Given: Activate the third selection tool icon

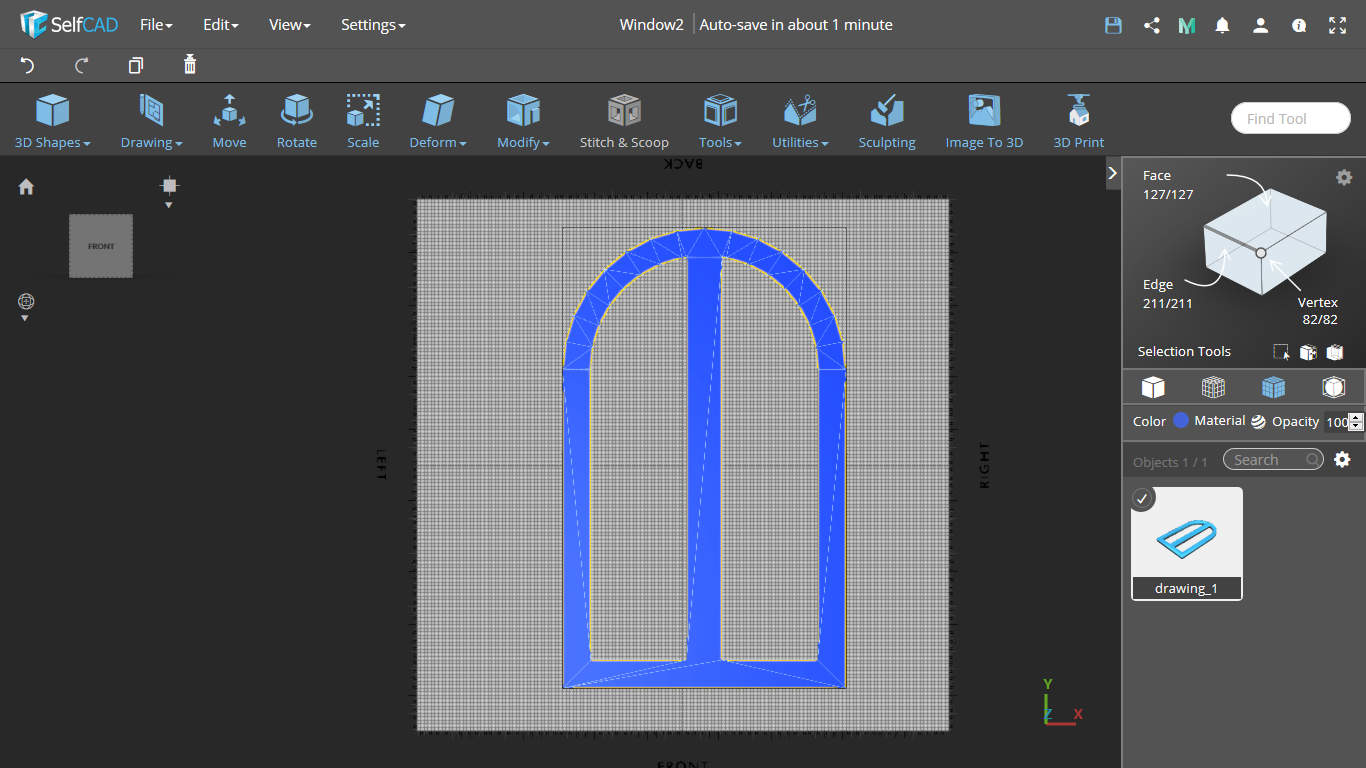Looking at the screenshot, I should tap(1335, 352).
